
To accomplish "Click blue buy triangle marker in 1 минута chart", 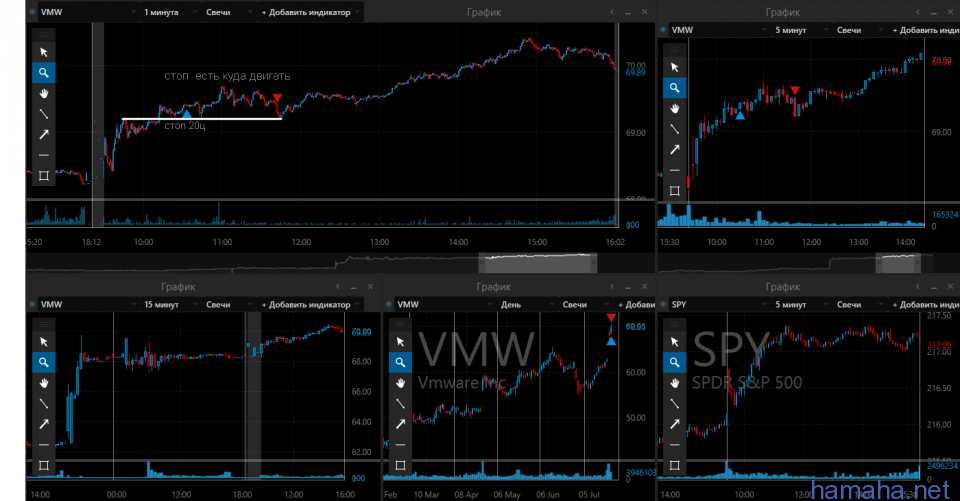I will coord(187,113).
